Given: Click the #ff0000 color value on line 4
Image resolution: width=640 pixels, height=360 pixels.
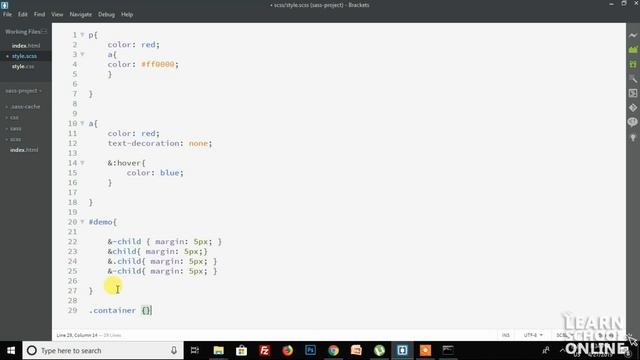Looking at the screenshot, I should pyautogui.click(x=158, y=64).
